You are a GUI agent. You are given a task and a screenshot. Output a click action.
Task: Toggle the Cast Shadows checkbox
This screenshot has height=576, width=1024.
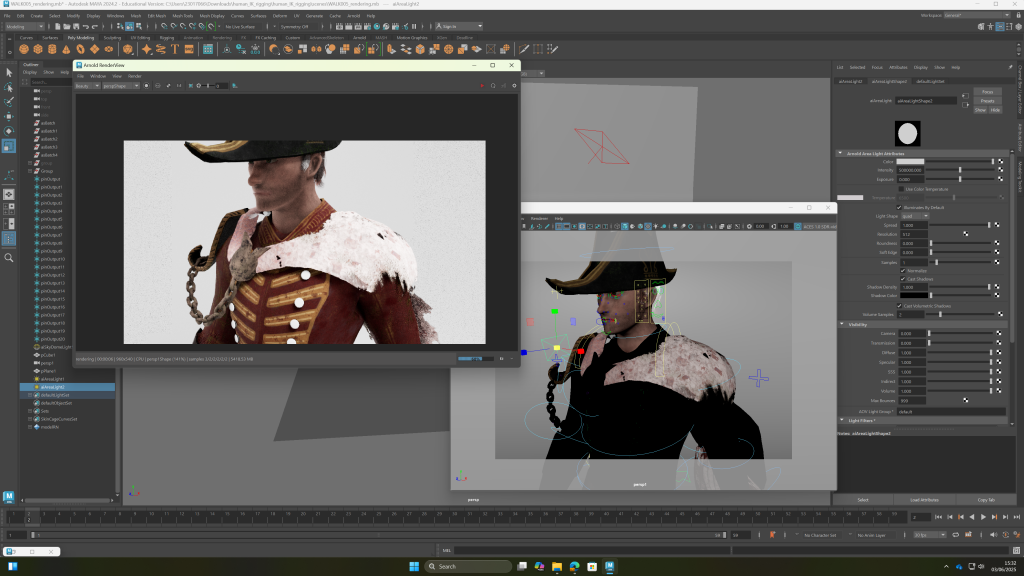tap(903, 279)
